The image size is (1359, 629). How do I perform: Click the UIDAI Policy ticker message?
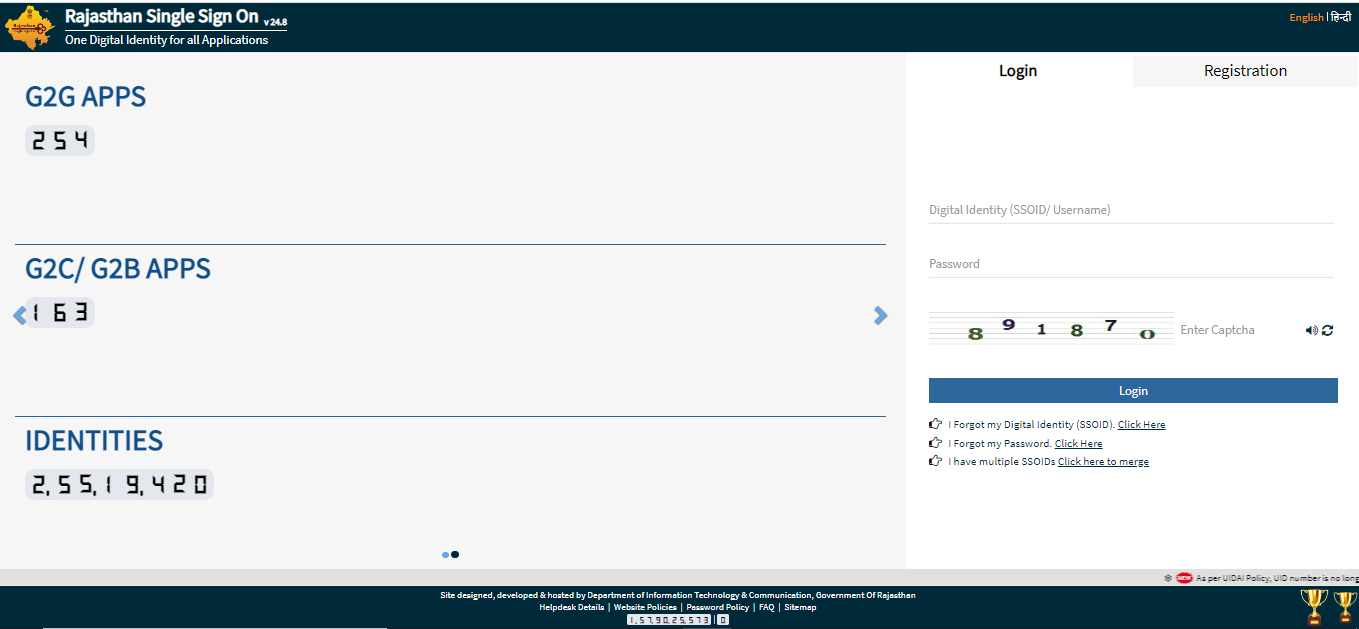pyautogui.click(x=1277, y=578)
